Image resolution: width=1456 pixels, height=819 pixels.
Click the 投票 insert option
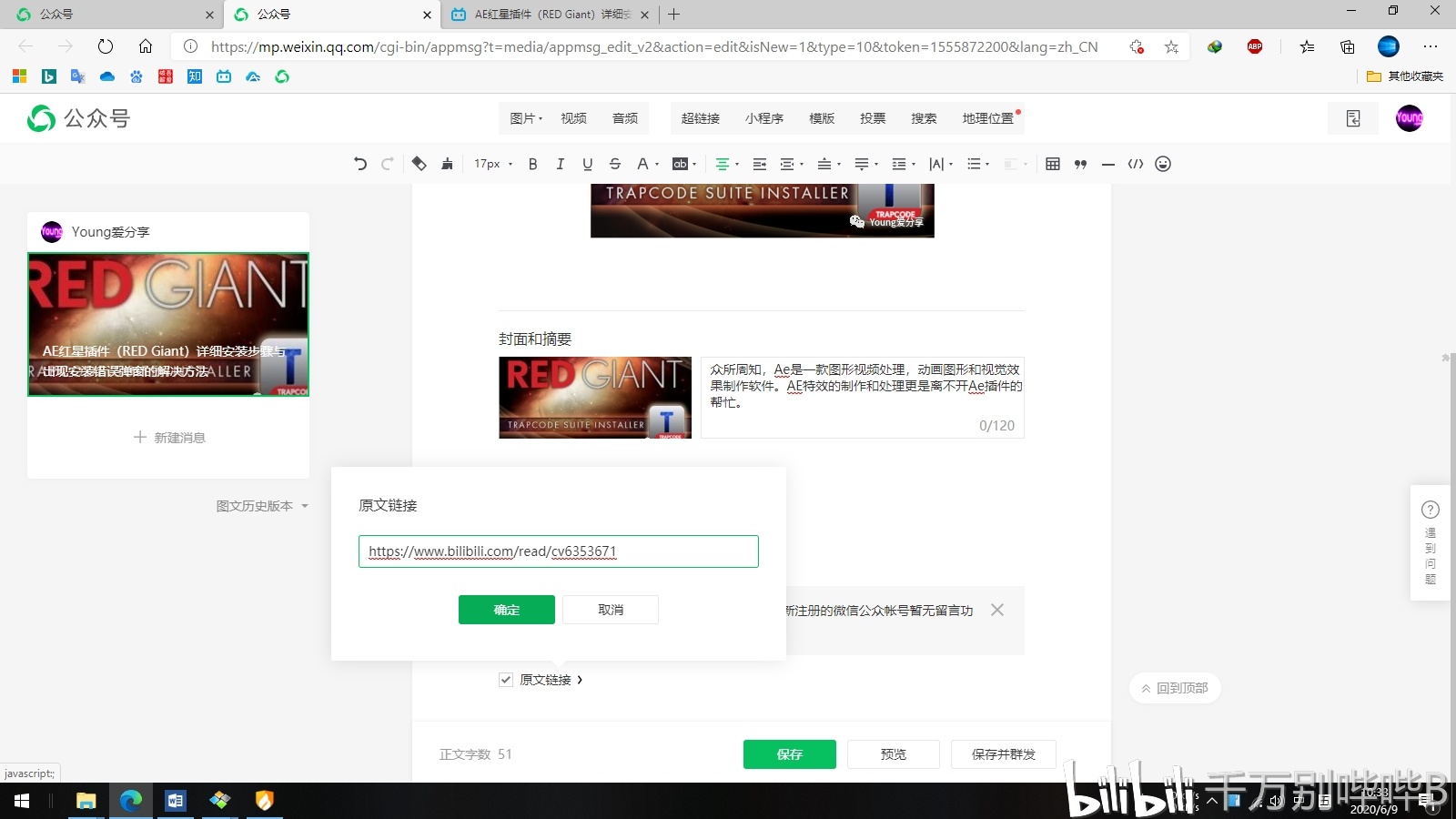click(873, 118)
